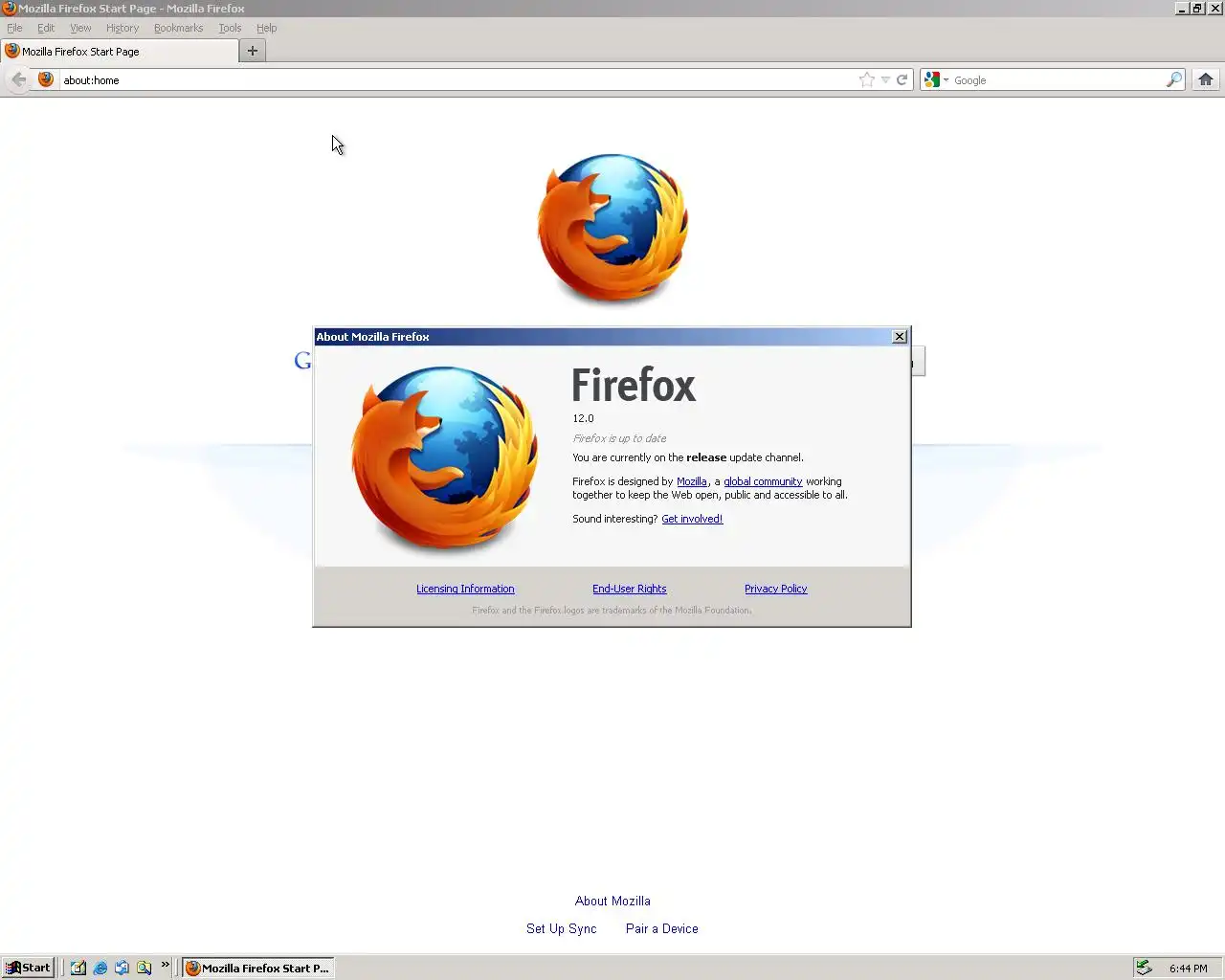Image resolution: width=1225 pixels, height=980 pixels.
Task: Click into the Google search box
Action: [1057, 79]
